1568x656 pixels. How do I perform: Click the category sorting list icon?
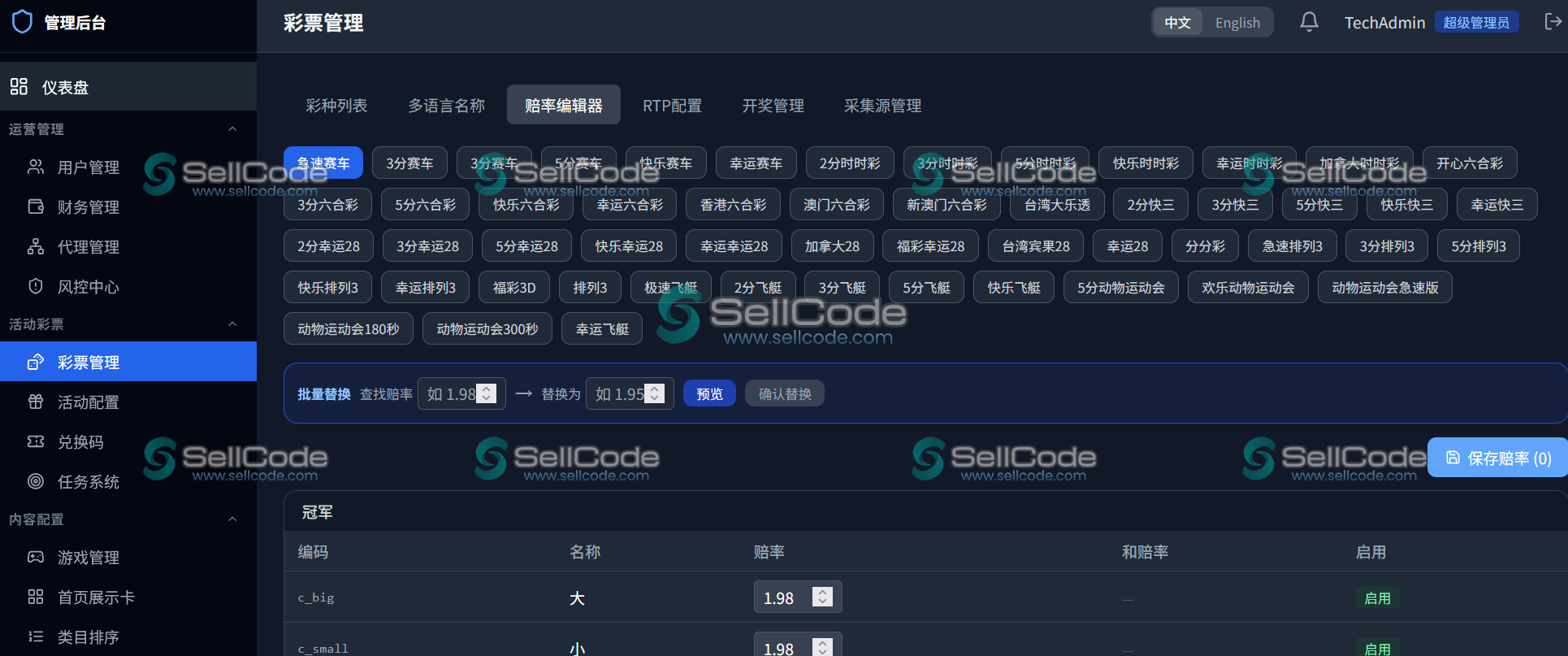(x=36, y=636)
